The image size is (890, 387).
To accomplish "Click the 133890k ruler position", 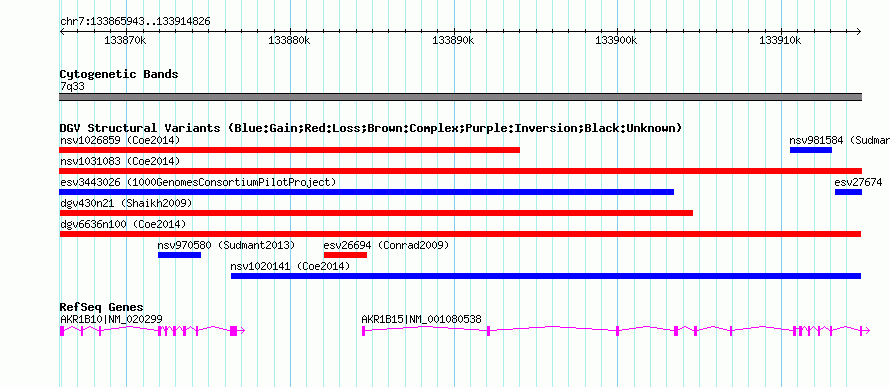I will [x=454, y=40].
